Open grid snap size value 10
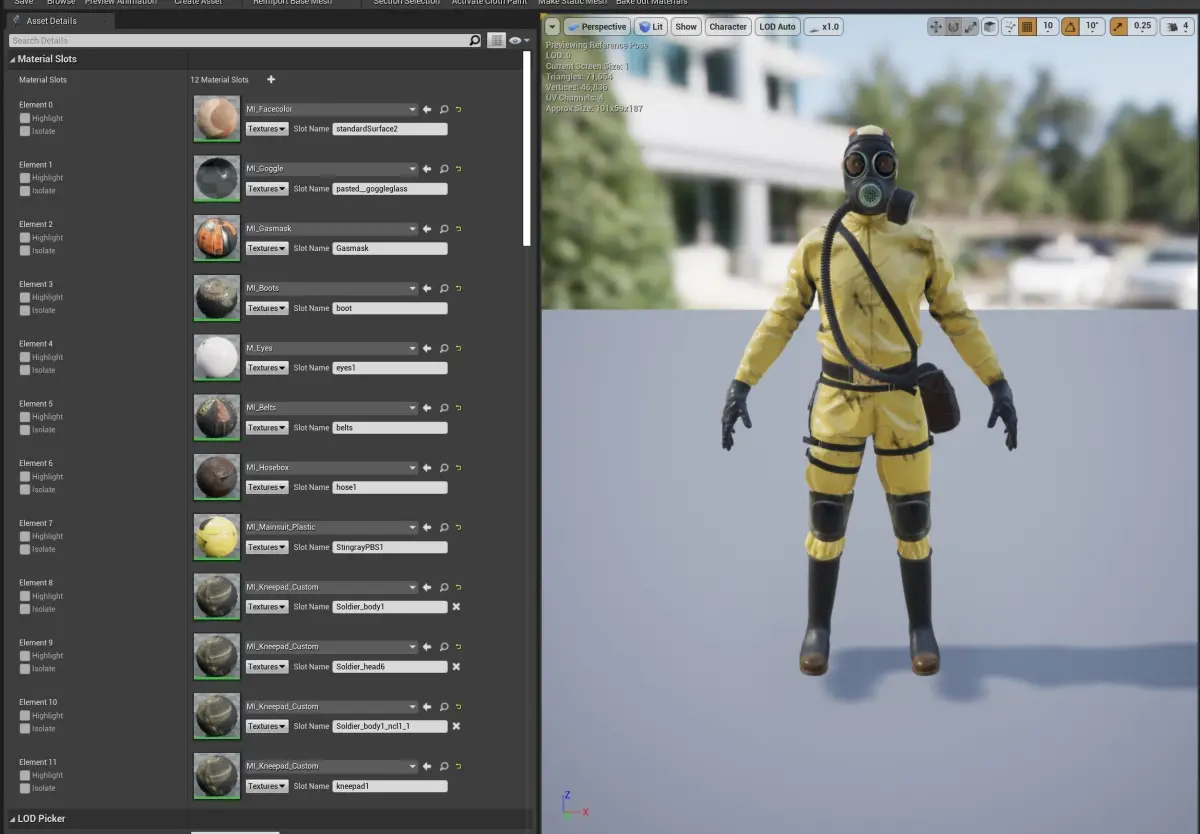Screen dimensions: 1200x834 pyautogui.click(x=1048, y=27)
